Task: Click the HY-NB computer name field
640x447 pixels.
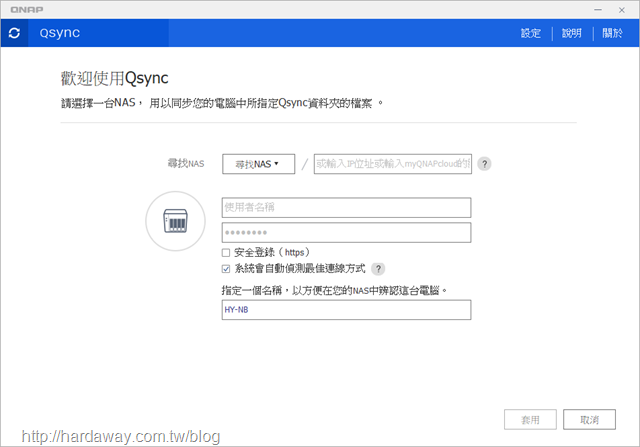Action: point(346,310)
